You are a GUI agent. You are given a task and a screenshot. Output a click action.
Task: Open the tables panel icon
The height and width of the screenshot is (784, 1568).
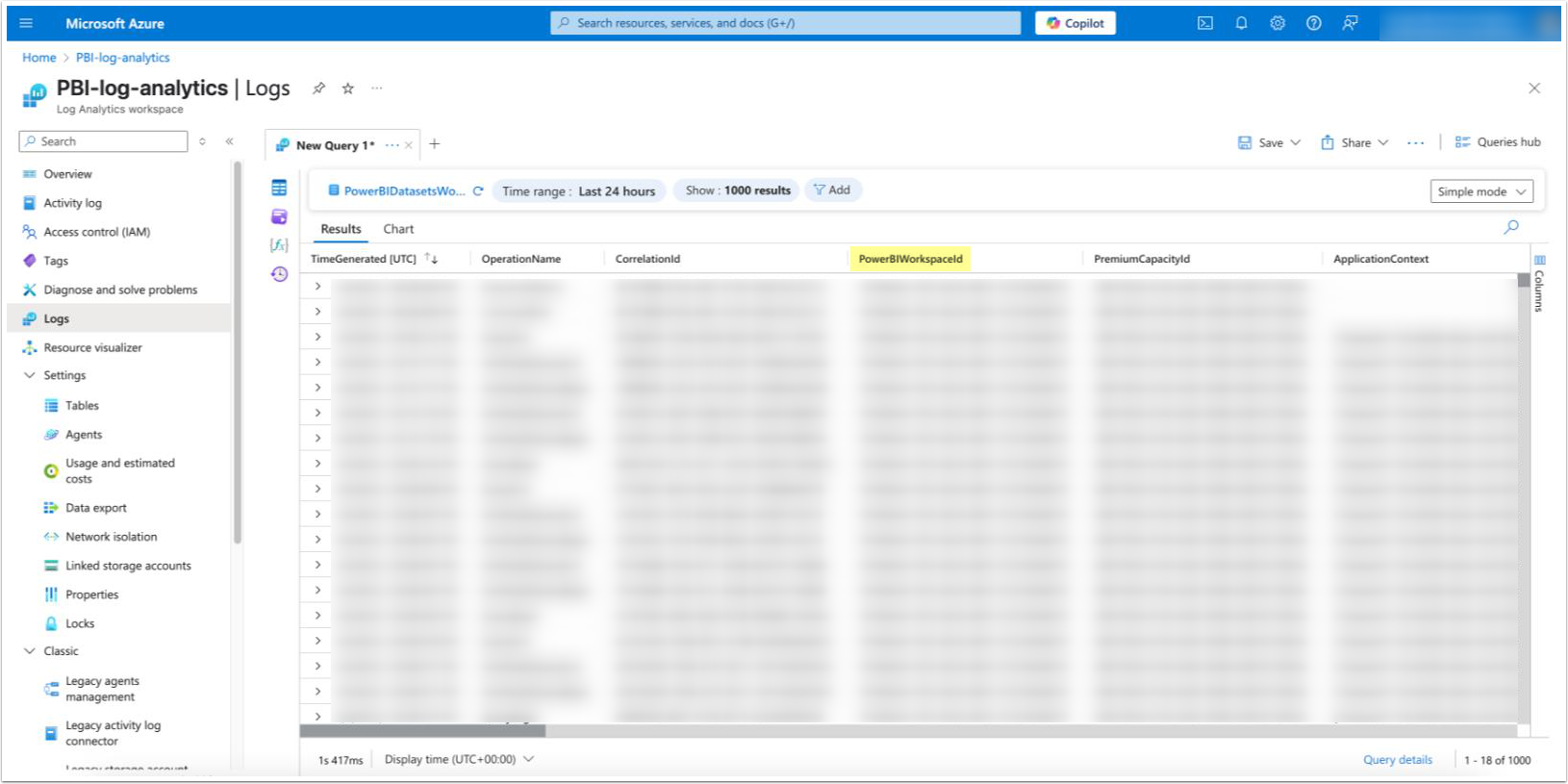coord(279,188)
